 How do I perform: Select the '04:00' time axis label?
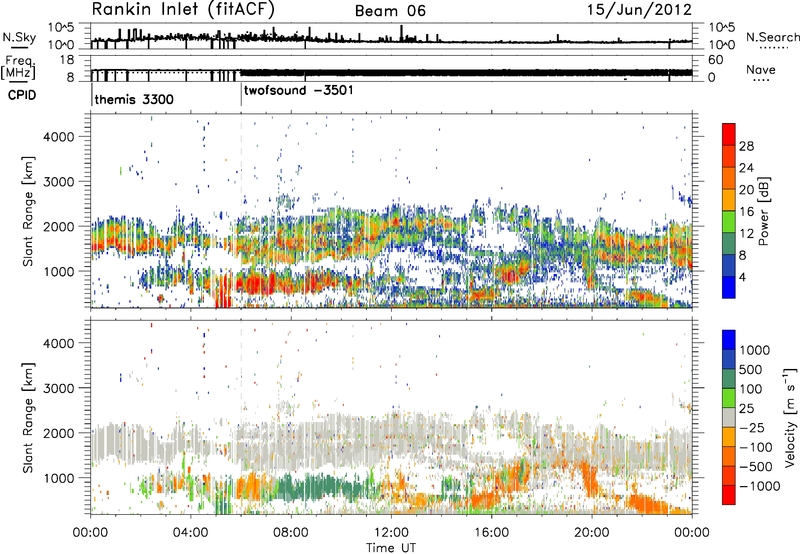click(x=190, y=533)
